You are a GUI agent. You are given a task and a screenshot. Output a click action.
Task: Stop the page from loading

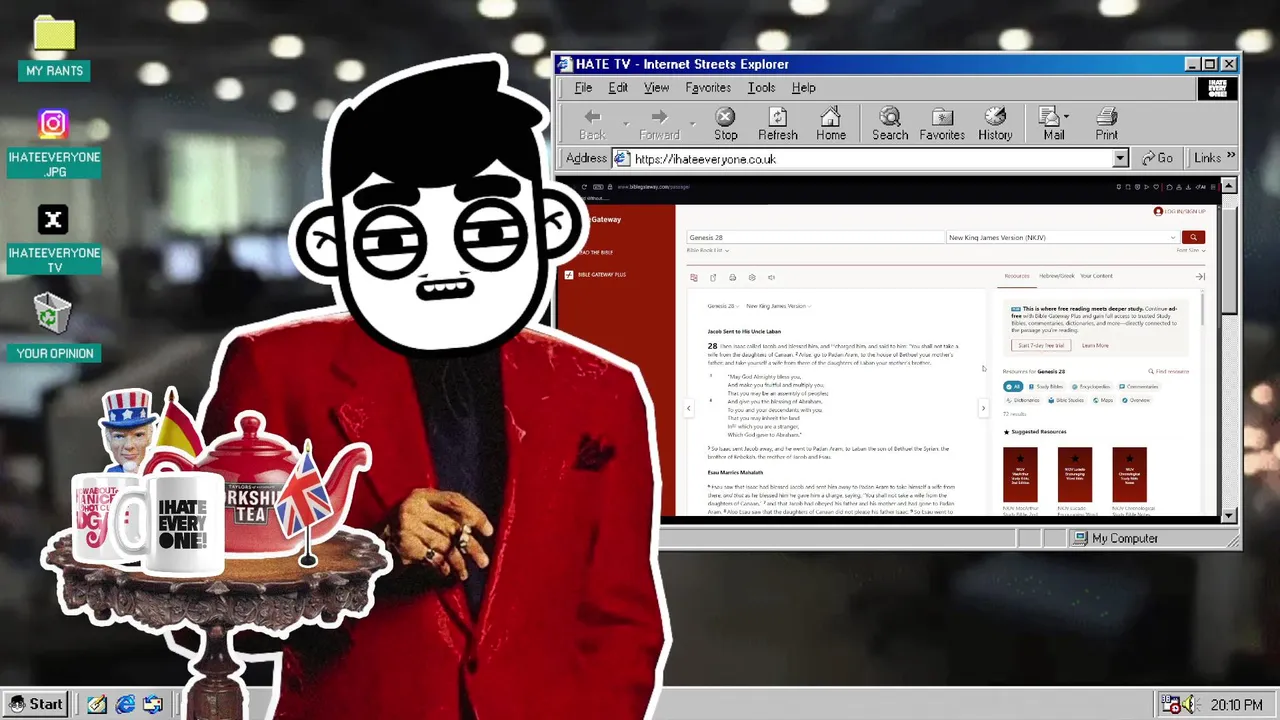[x=726, y=124]
